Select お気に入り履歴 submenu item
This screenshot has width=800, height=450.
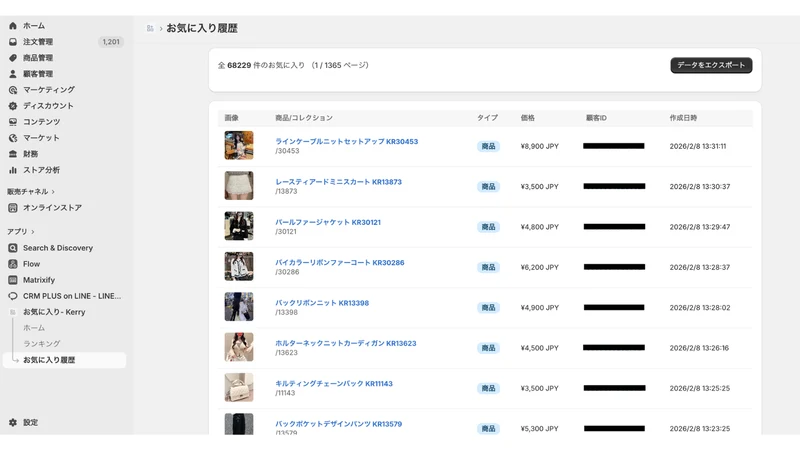(65, 360)
